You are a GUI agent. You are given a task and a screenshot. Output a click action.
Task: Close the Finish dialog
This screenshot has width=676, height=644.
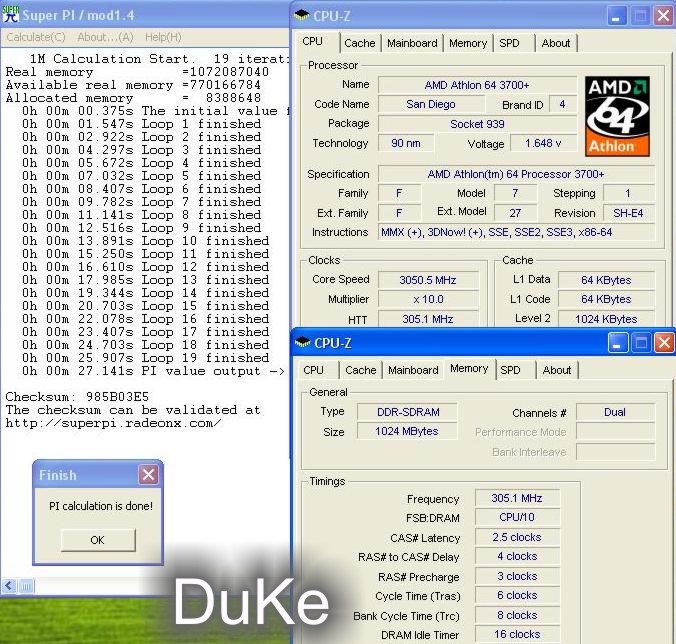[x=148, y=475]
